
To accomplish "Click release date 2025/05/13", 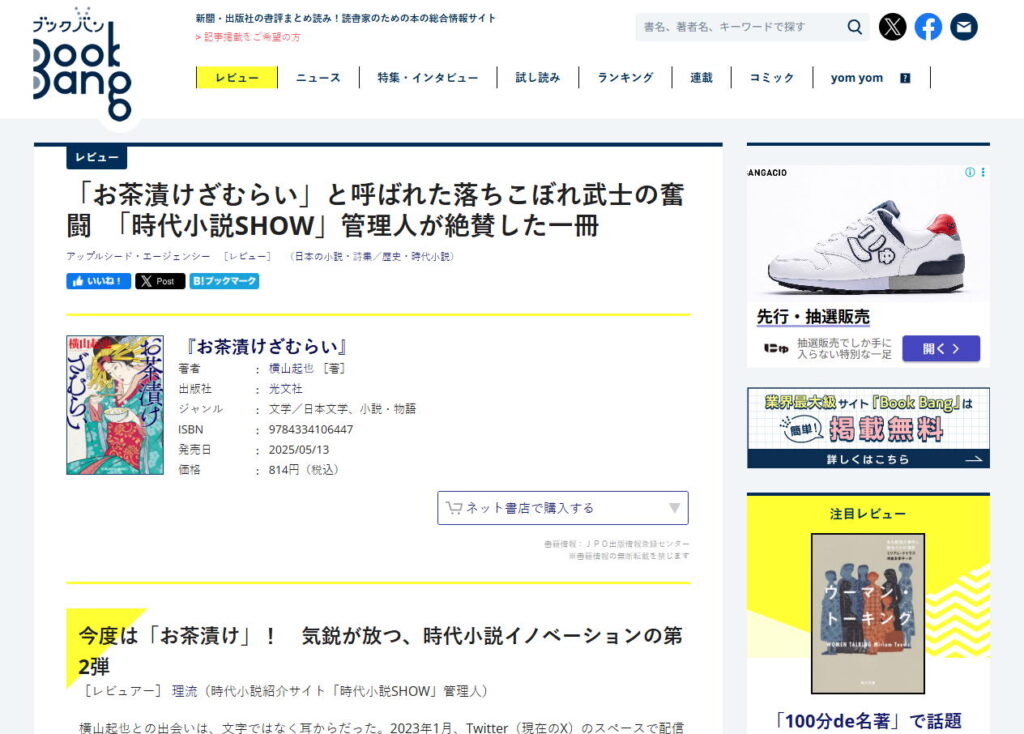I will (299, 450).
